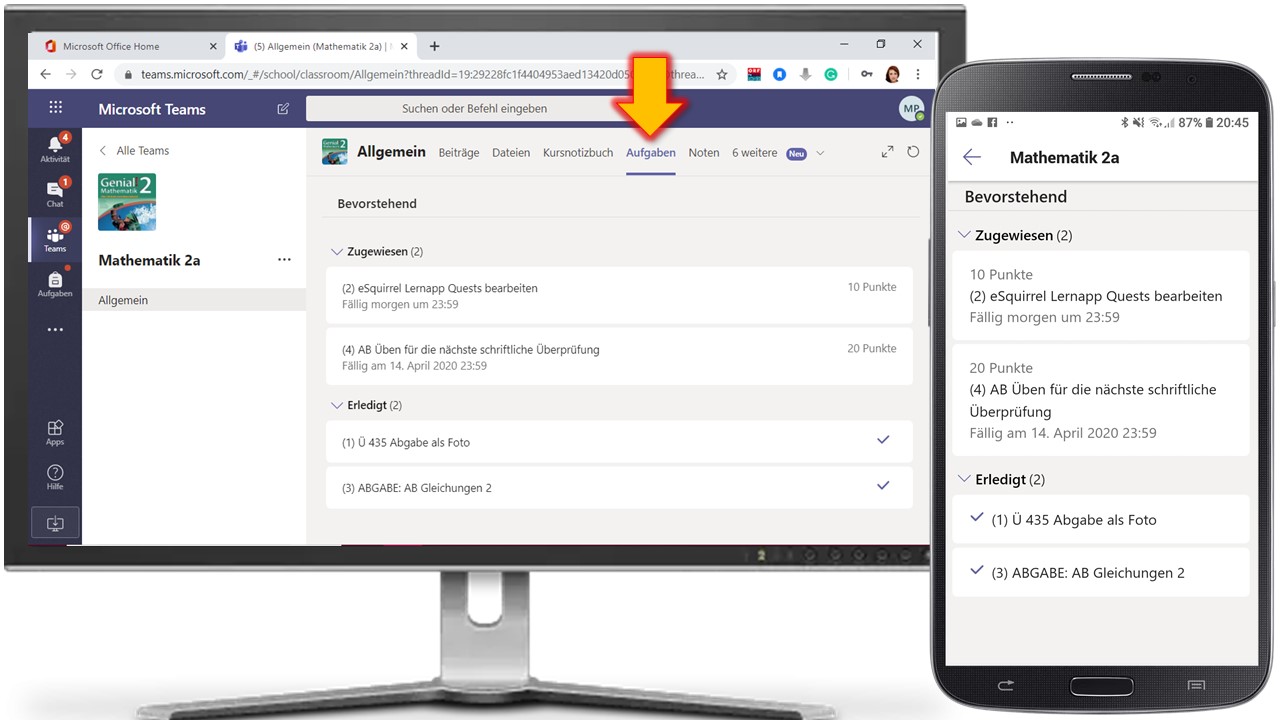Screen dimensions: 1280x720
Task: Open Chat in the Teams sidebar
Action: 55,192
